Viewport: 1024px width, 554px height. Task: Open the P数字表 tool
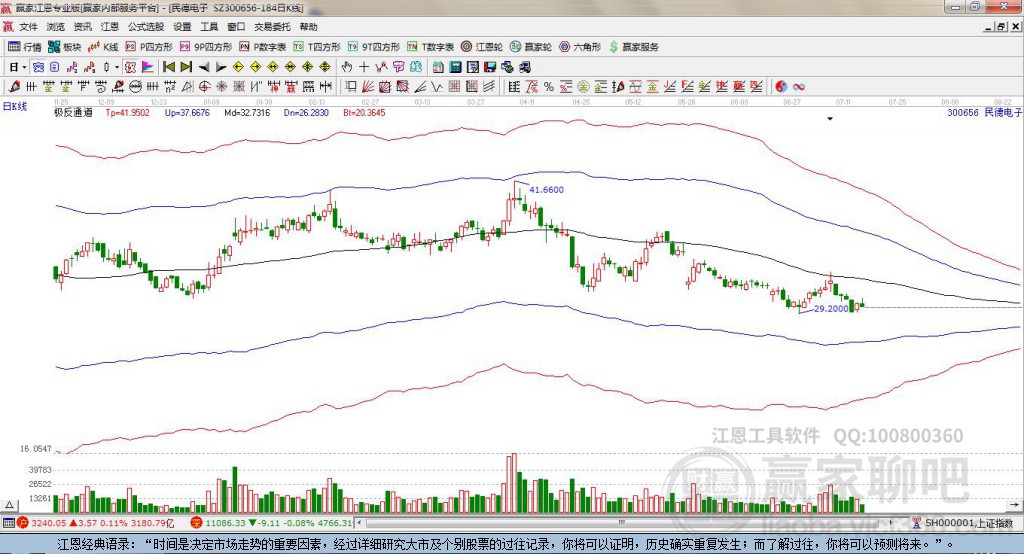263,47
